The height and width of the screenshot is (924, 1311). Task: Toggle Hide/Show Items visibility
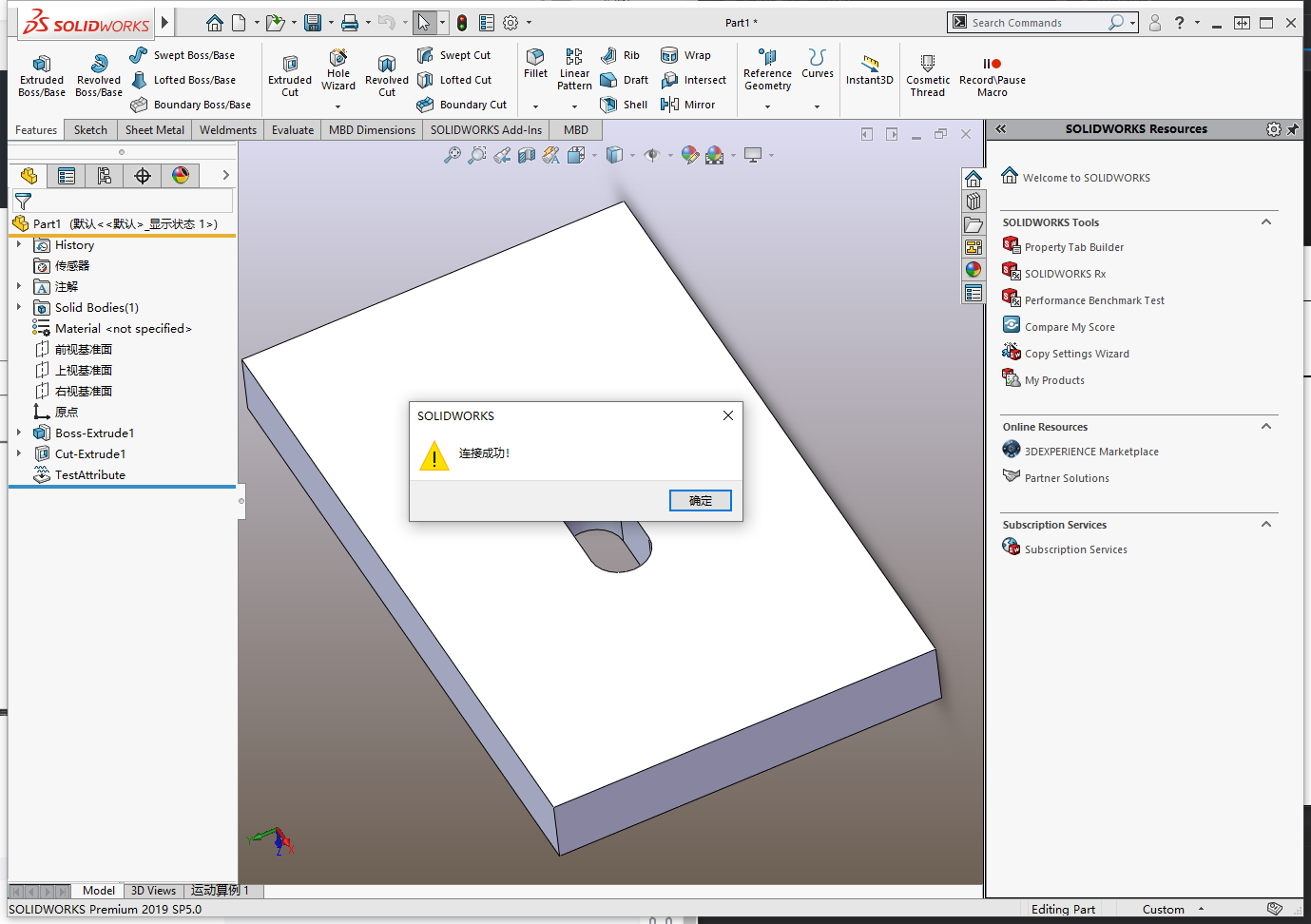point(652,154)
